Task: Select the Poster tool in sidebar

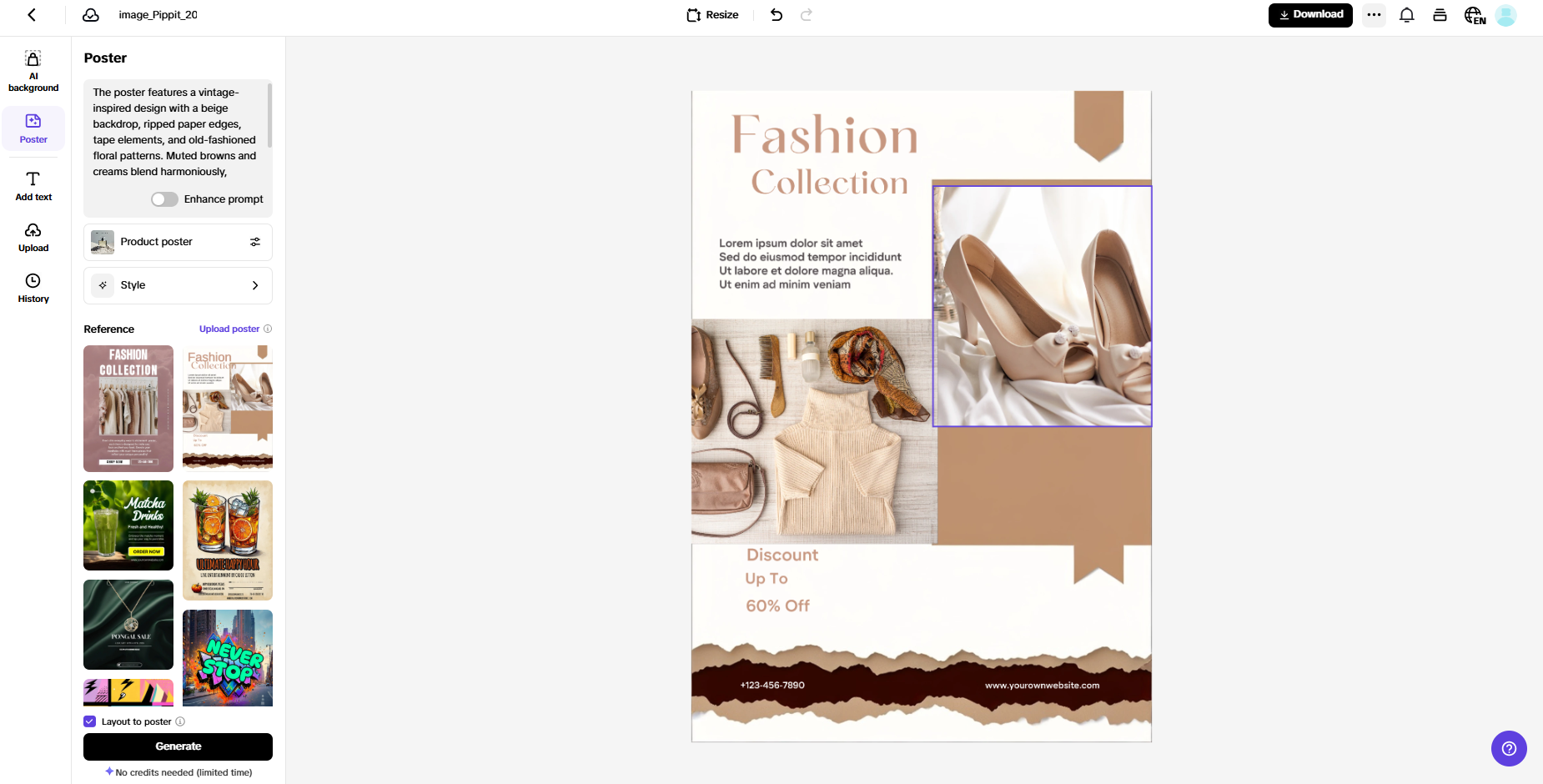Action: (x=33, y=128)
